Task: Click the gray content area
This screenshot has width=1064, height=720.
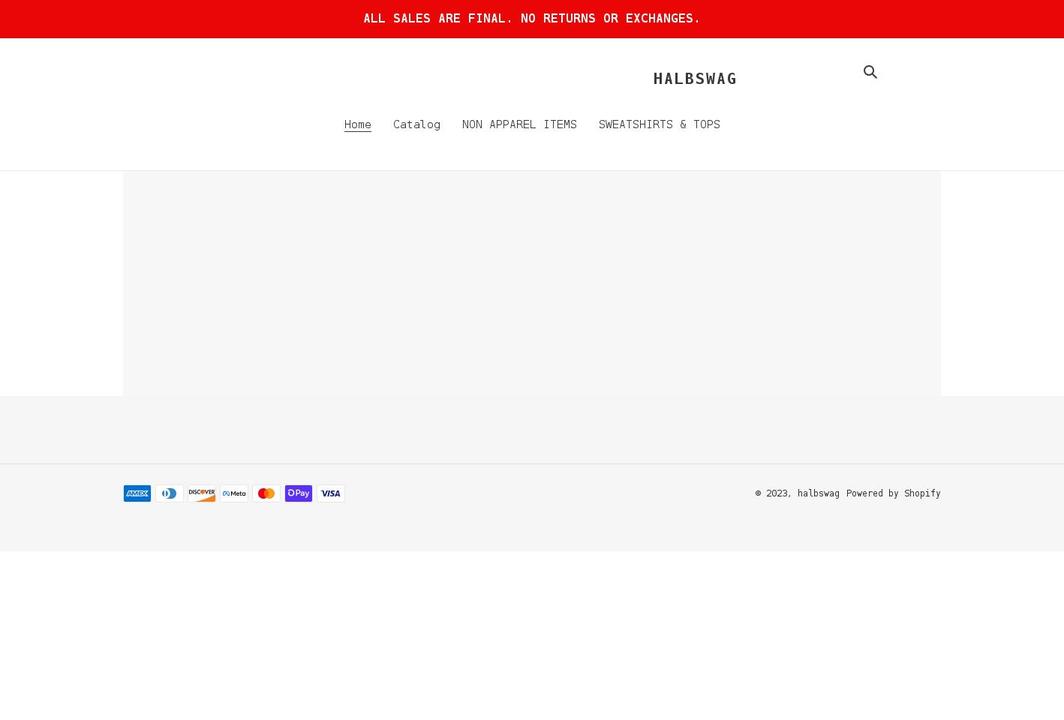Action: [532, 283]
